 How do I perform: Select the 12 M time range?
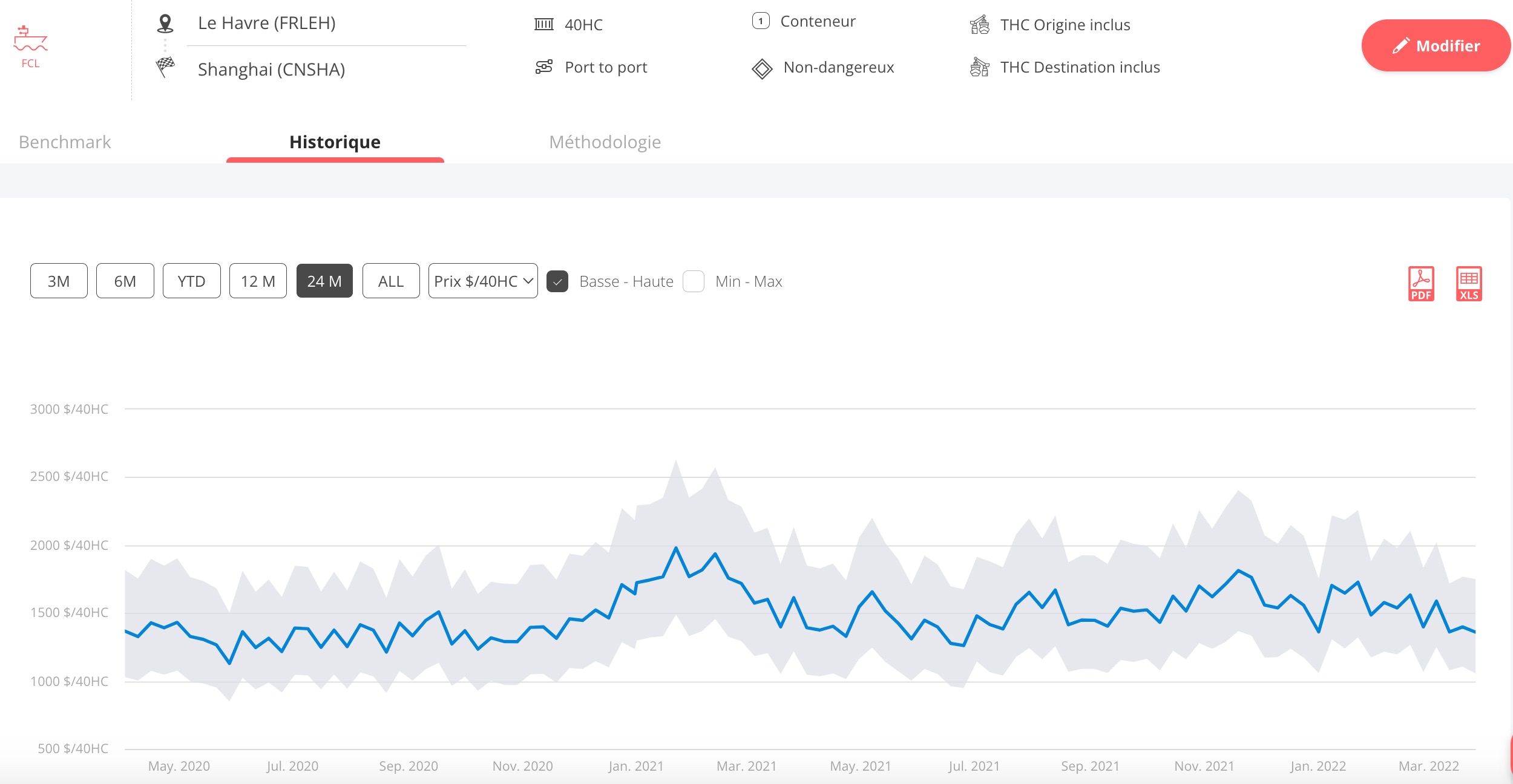[x=258, y=281]
